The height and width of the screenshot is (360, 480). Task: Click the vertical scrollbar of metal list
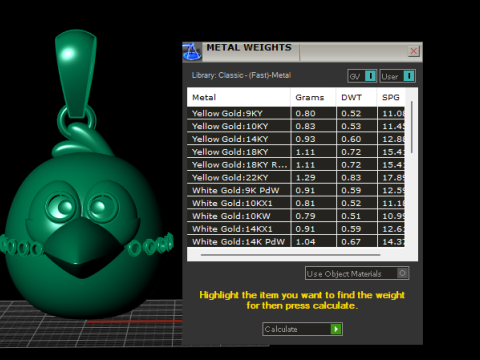[412, 127]
